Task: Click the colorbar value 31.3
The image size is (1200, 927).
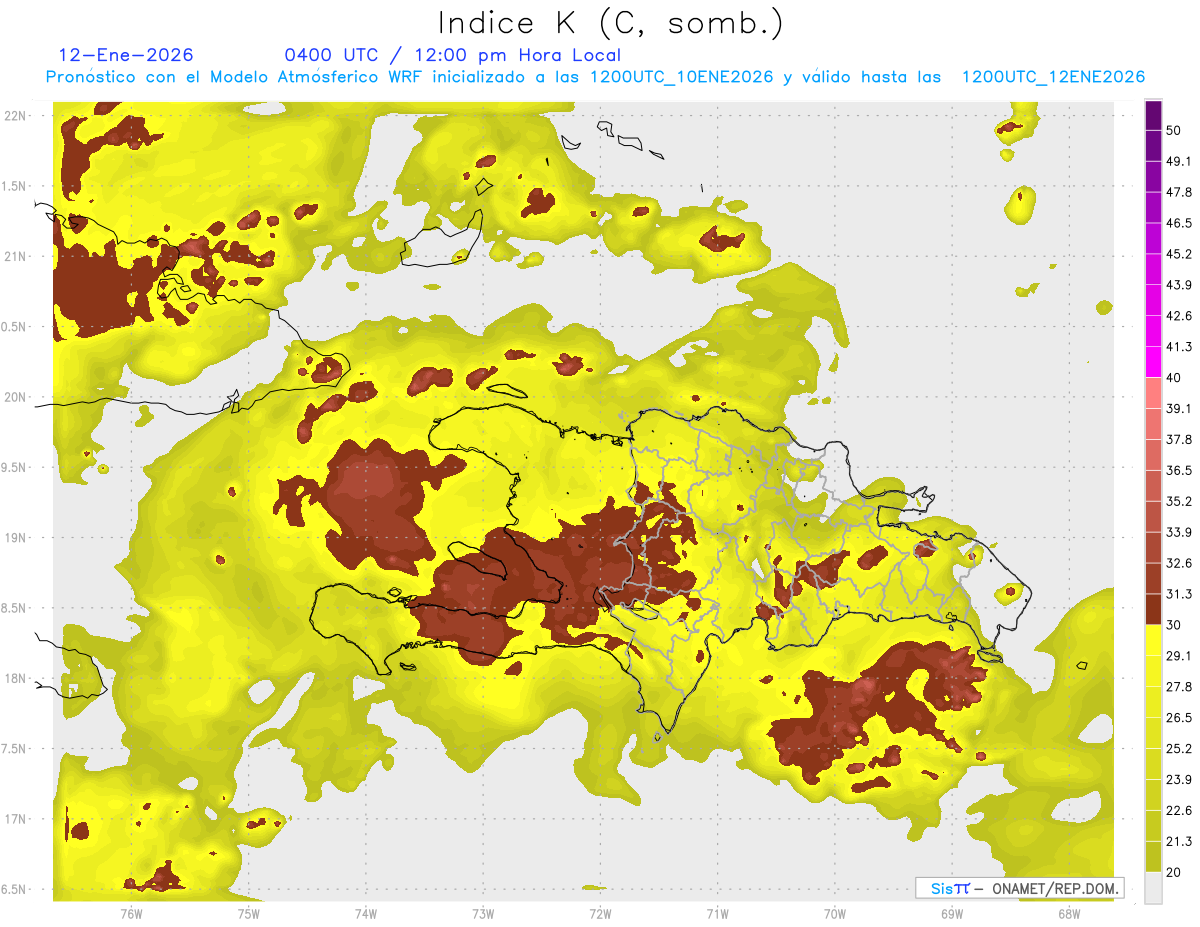Action: pyautogui.click(x=1178, y=594)
